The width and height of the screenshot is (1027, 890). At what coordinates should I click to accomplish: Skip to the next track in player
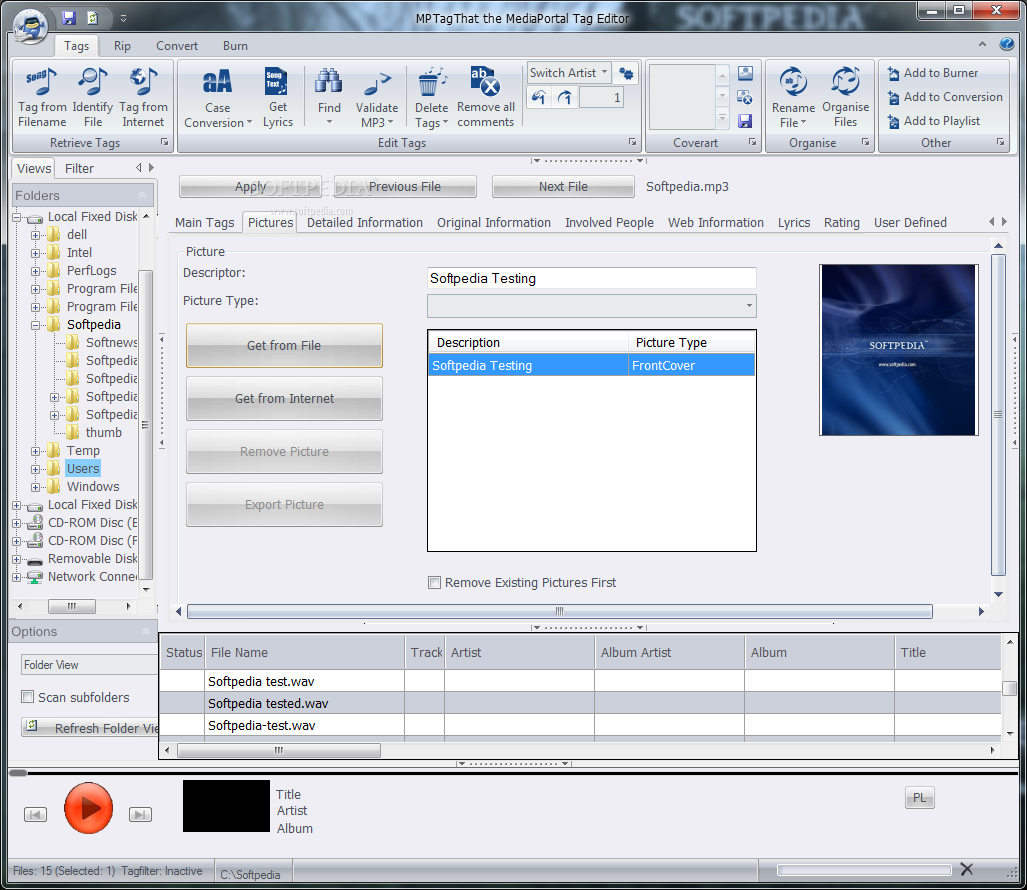[140, 815]
